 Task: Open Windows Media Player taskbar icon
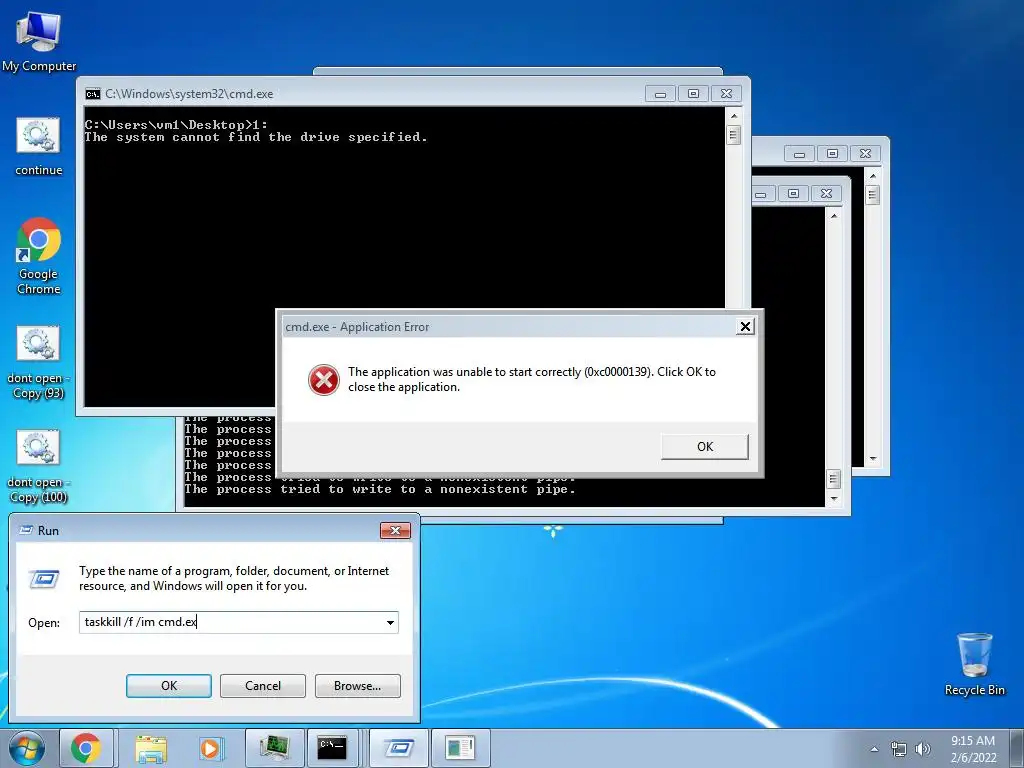point(211,748)
